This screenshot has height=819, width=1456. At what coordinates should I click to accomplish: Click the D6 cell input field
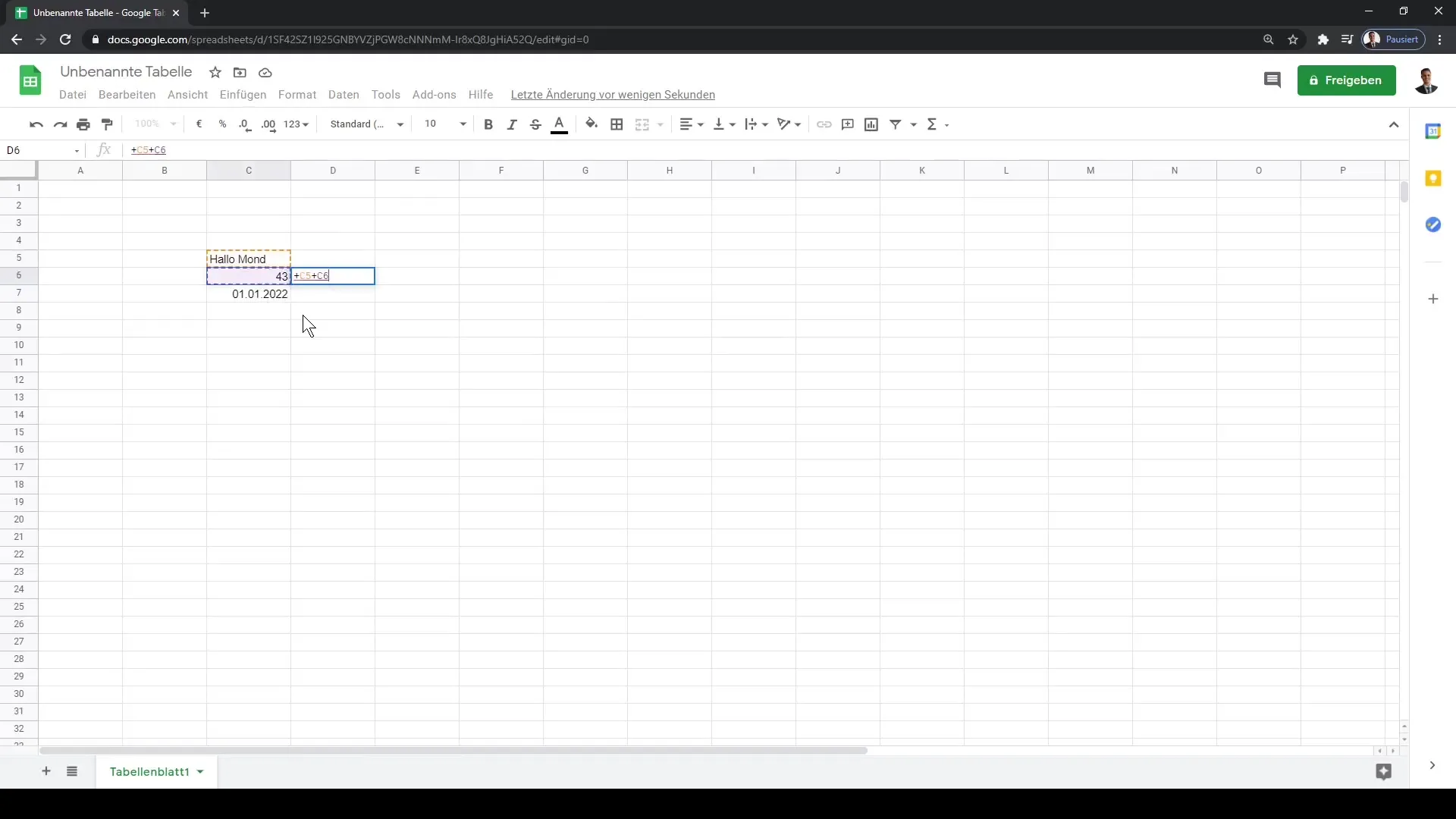[x=333, y=276]
